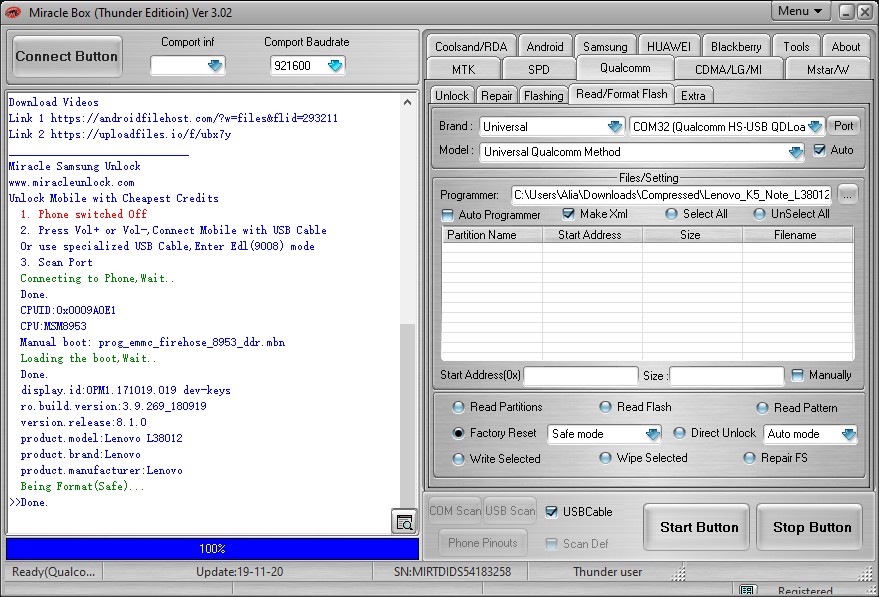The image size is (879, 597).
Task: Click the status bar icon next to Registered
Action: 746,590
